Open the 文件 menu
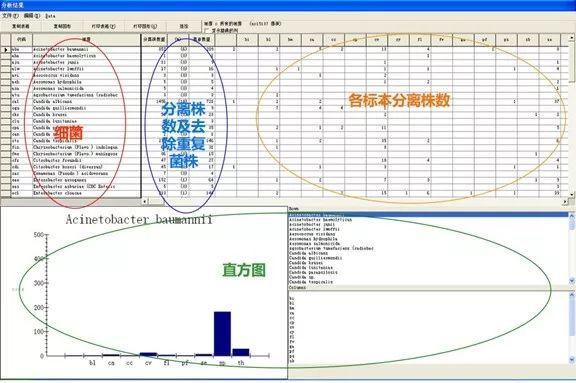This screenshot has width=576, height=383. (10, 16)
